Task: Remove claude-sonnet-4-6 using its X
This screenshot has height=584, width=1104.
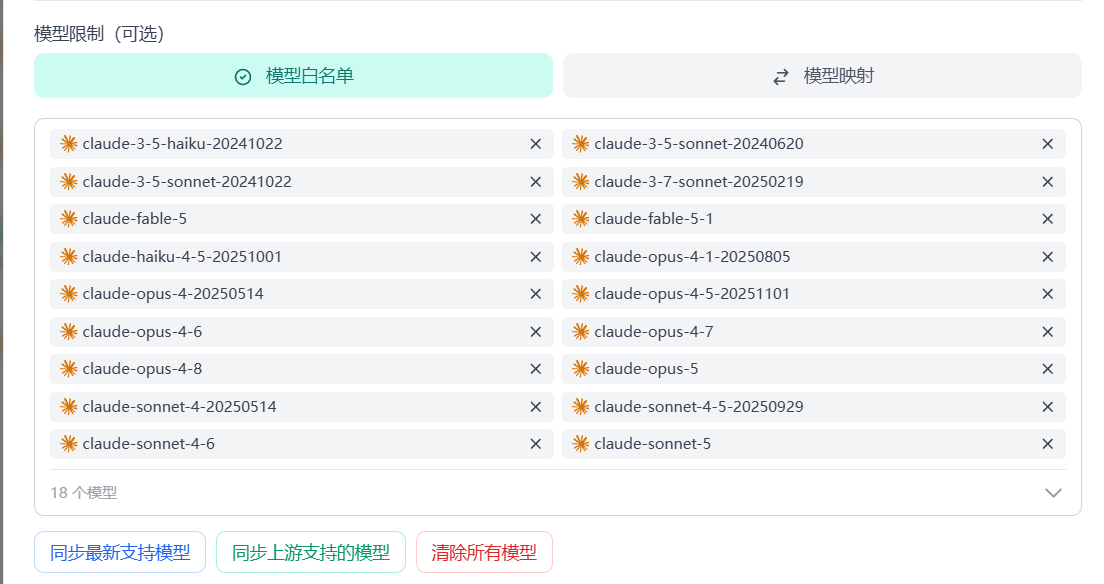Action: coord(536,444)
